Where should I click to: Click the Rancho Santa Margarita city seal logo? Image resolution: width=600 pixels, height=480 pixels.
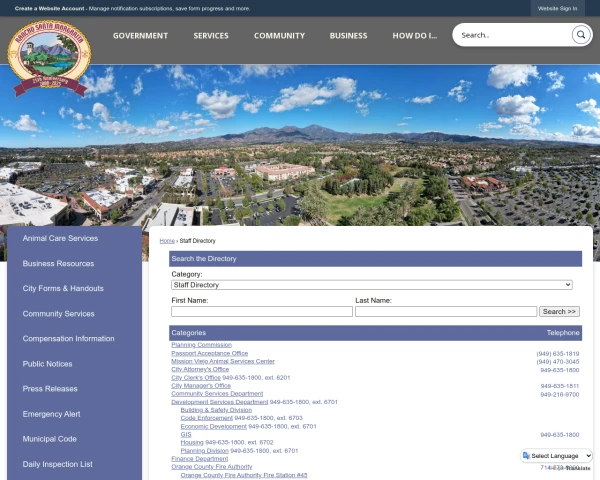pos(48,57)
